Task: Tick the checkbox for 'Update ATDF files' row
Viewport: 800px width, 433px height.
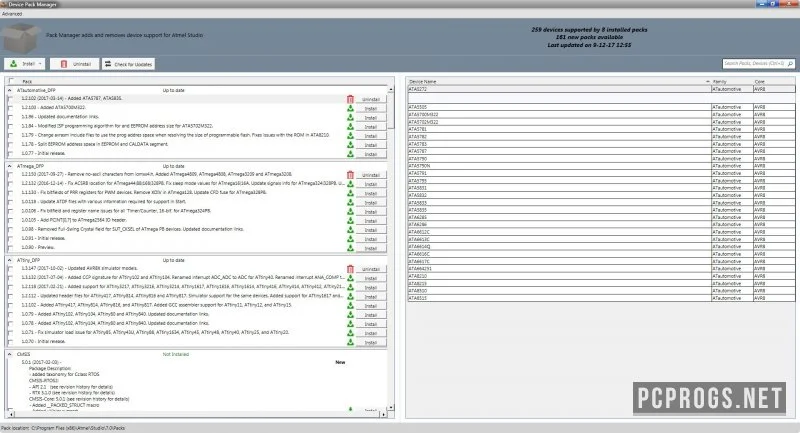Action: [10, 201]
